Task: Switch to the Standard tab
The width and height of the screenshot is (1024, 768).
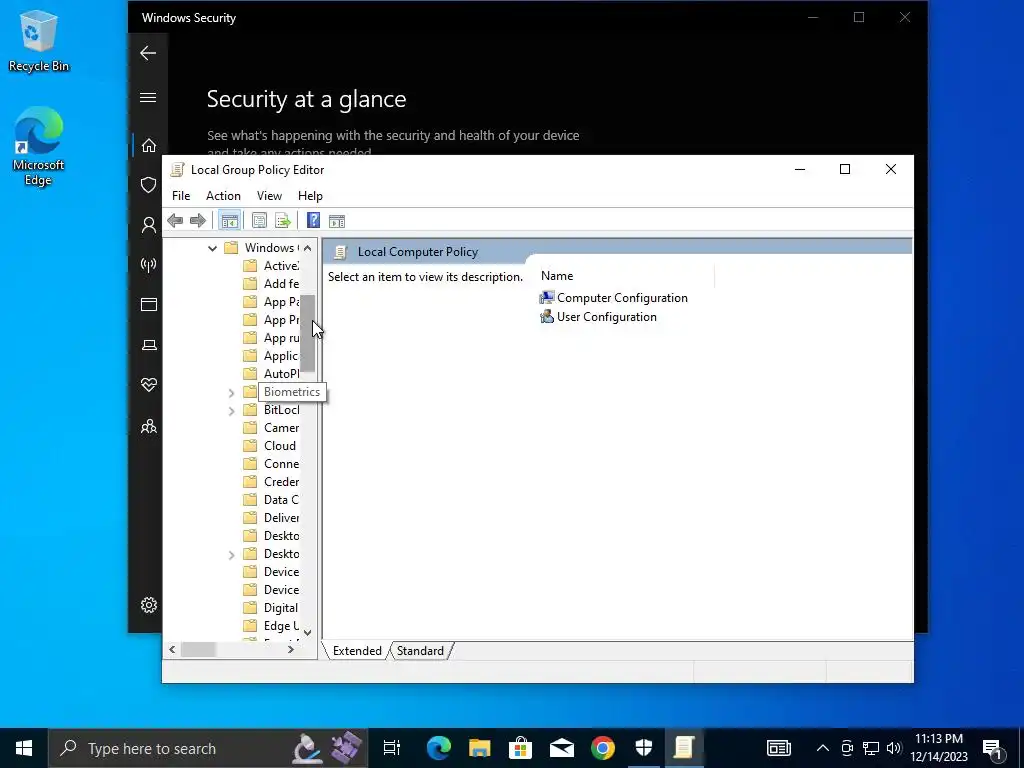Action: 420,651
